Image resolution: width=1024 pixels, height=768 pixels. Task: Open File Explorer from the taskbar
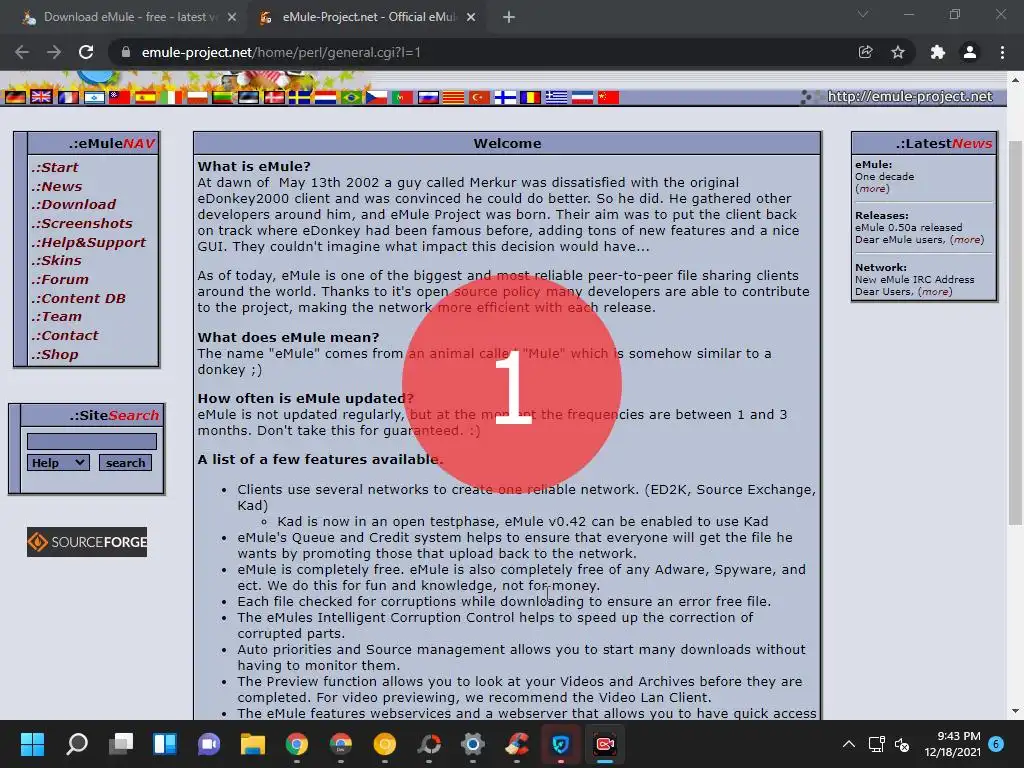click(253, 744)
